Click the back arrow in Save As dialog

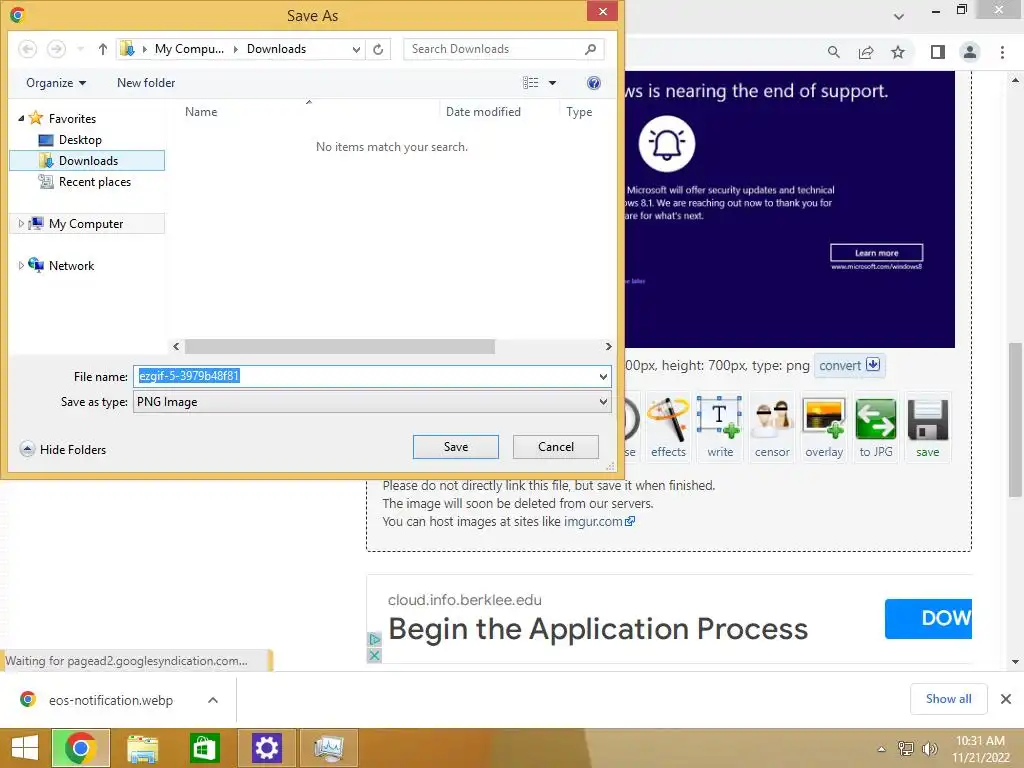tap(27, 49)
